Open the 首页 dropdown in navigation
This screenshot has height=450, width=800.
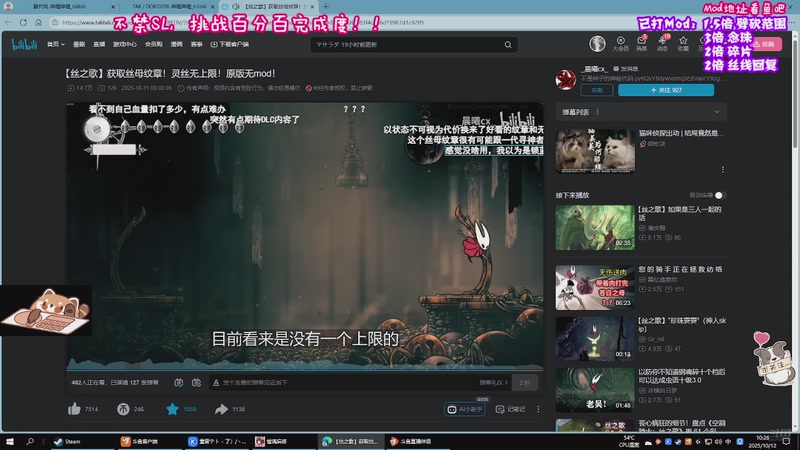pyautogui.click(x=56, y=44)
